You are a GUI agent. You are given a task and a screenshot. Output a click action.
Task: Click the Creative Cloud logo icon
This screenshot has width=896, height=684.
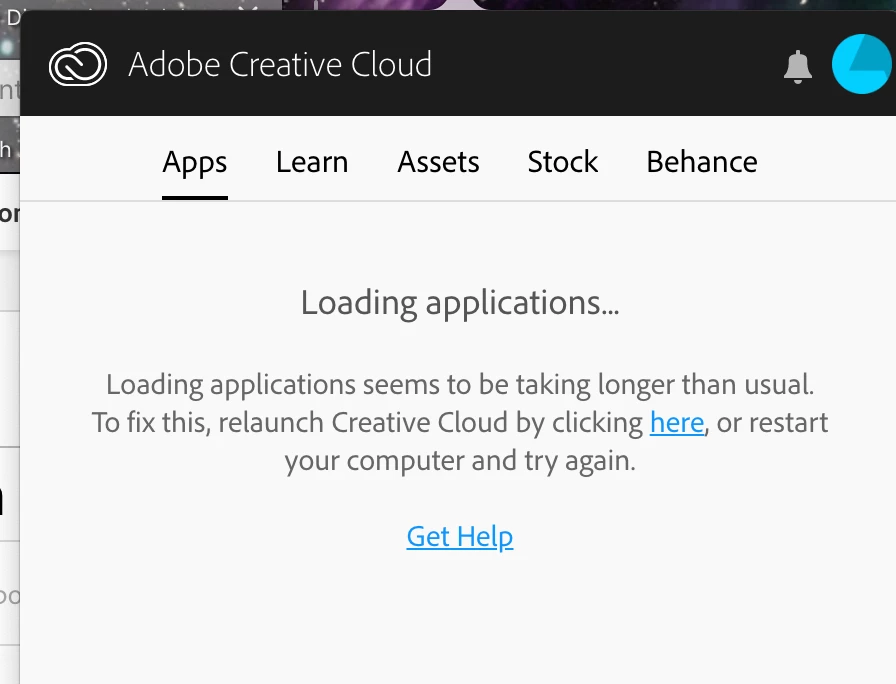click(x=78, y=64)
